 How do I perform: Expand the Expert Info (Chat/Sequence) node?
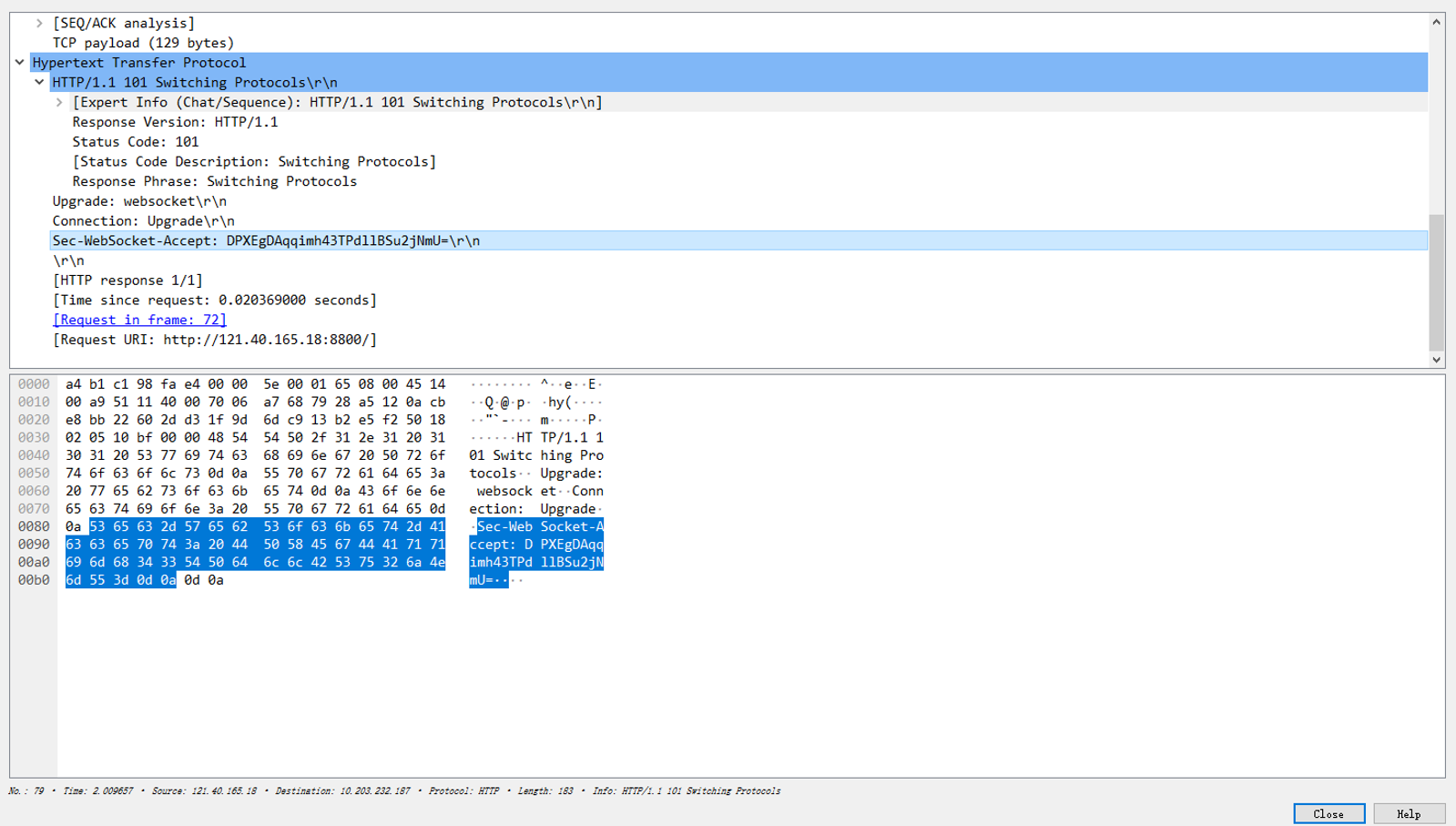click(59, 103)
